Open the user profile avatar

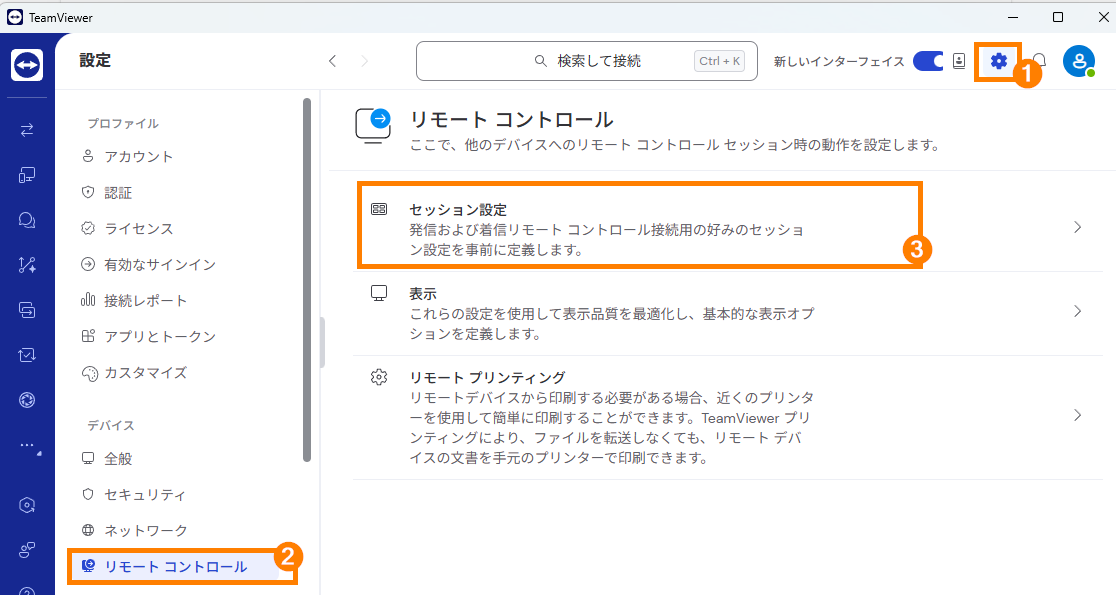pyautogui.click(x=1079, y=61)
